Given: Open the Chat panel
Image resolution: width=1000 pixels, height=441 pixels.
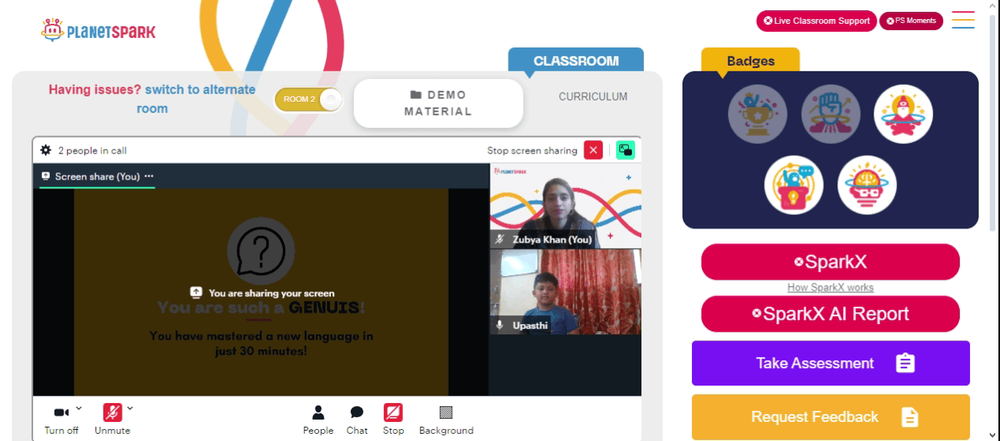Looking at the screenshot, I should click(x=357, y=420).
